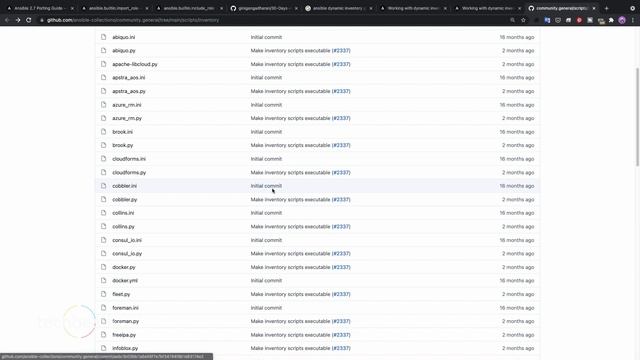Open the cloudforms.py file
Viewport: 640px width, 360px height.
coord(129,173)
